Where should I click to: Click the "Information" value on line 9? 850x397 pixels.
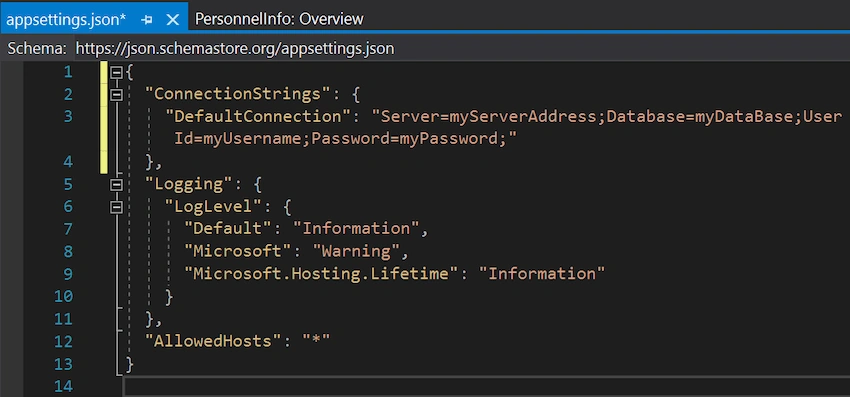[542, 273]
